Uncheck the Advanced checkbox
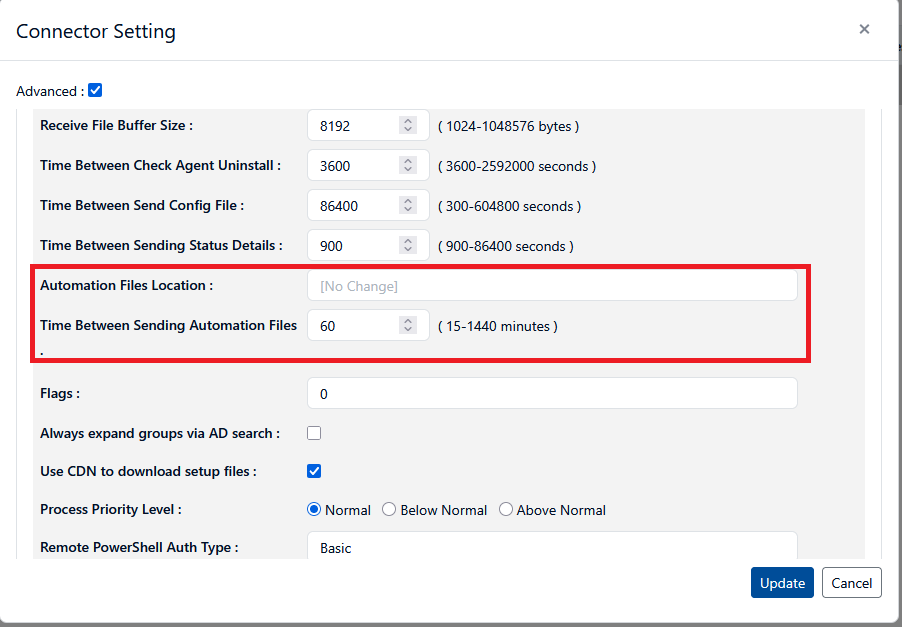 pos(95,90)
